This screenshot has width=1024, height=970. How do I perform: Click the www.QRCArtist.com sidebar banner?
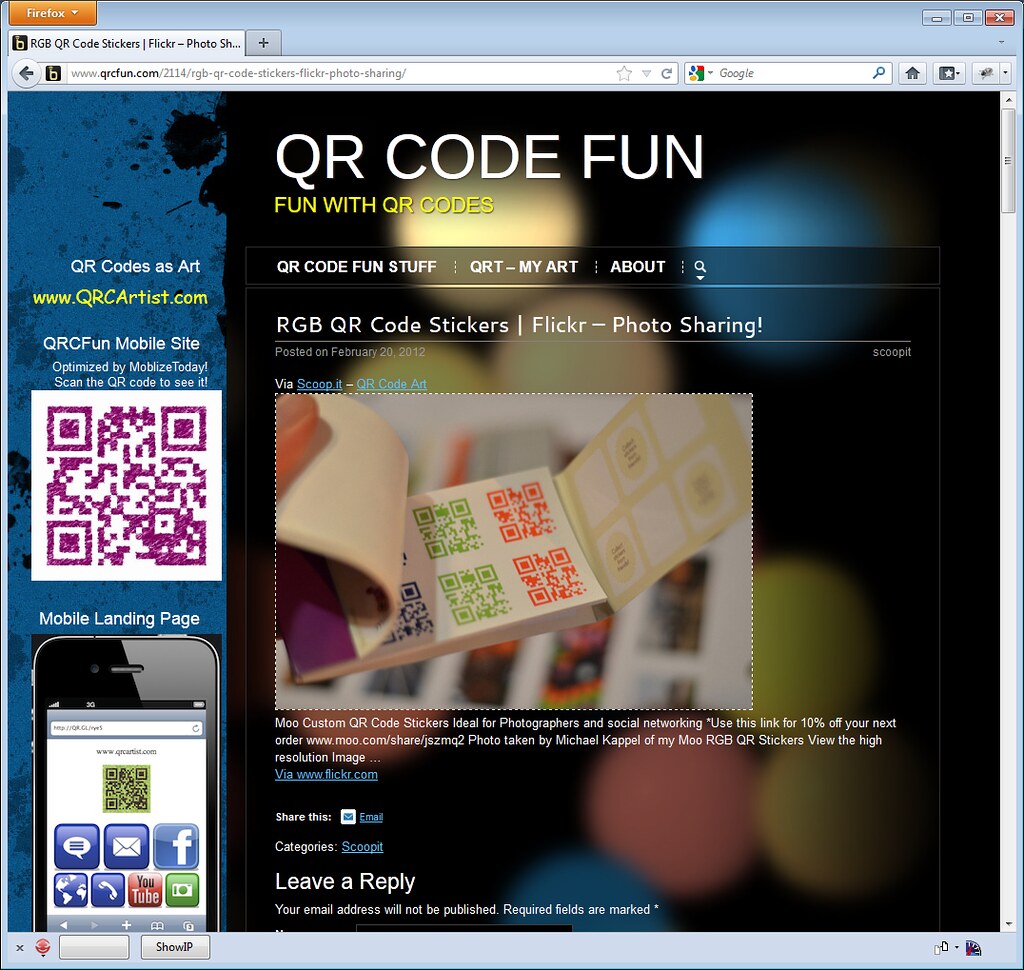[x=120, y=297]
